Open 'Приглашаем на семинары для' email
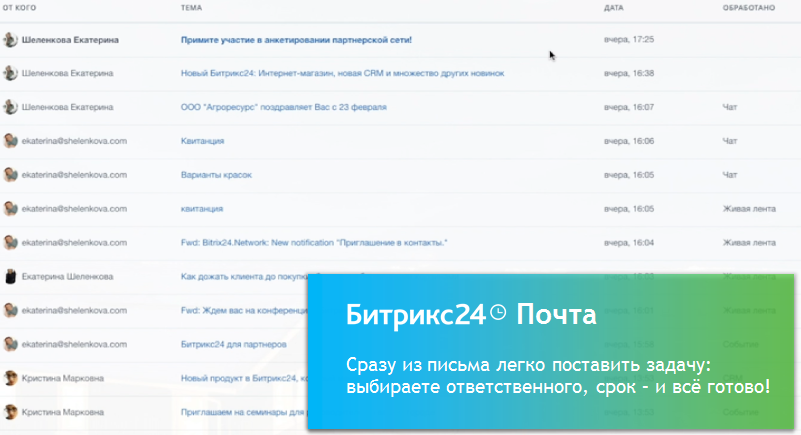This screenshot has width=801, height=435. point(244,412)
